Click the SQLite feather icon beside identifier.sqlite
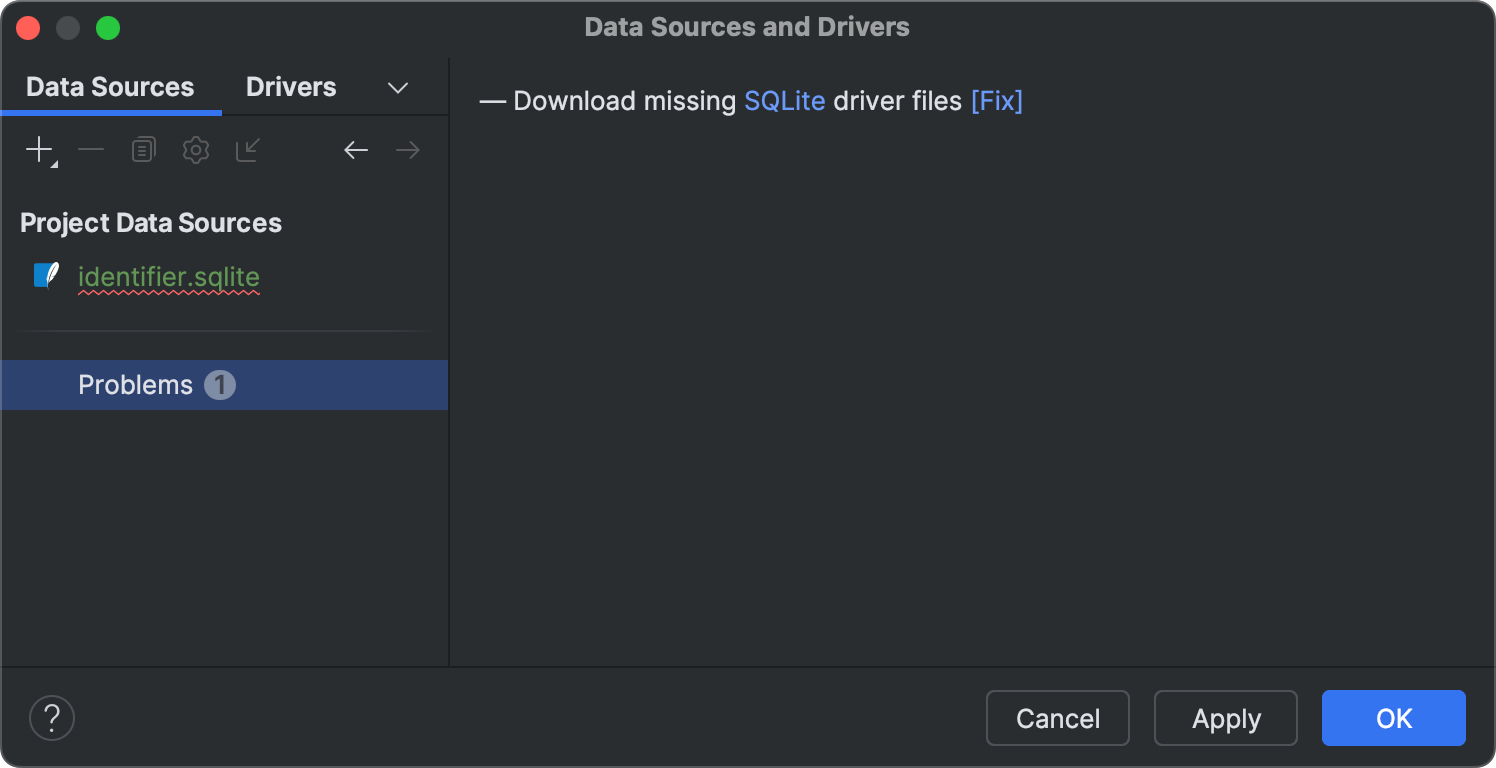 click(x=46, y=276)
